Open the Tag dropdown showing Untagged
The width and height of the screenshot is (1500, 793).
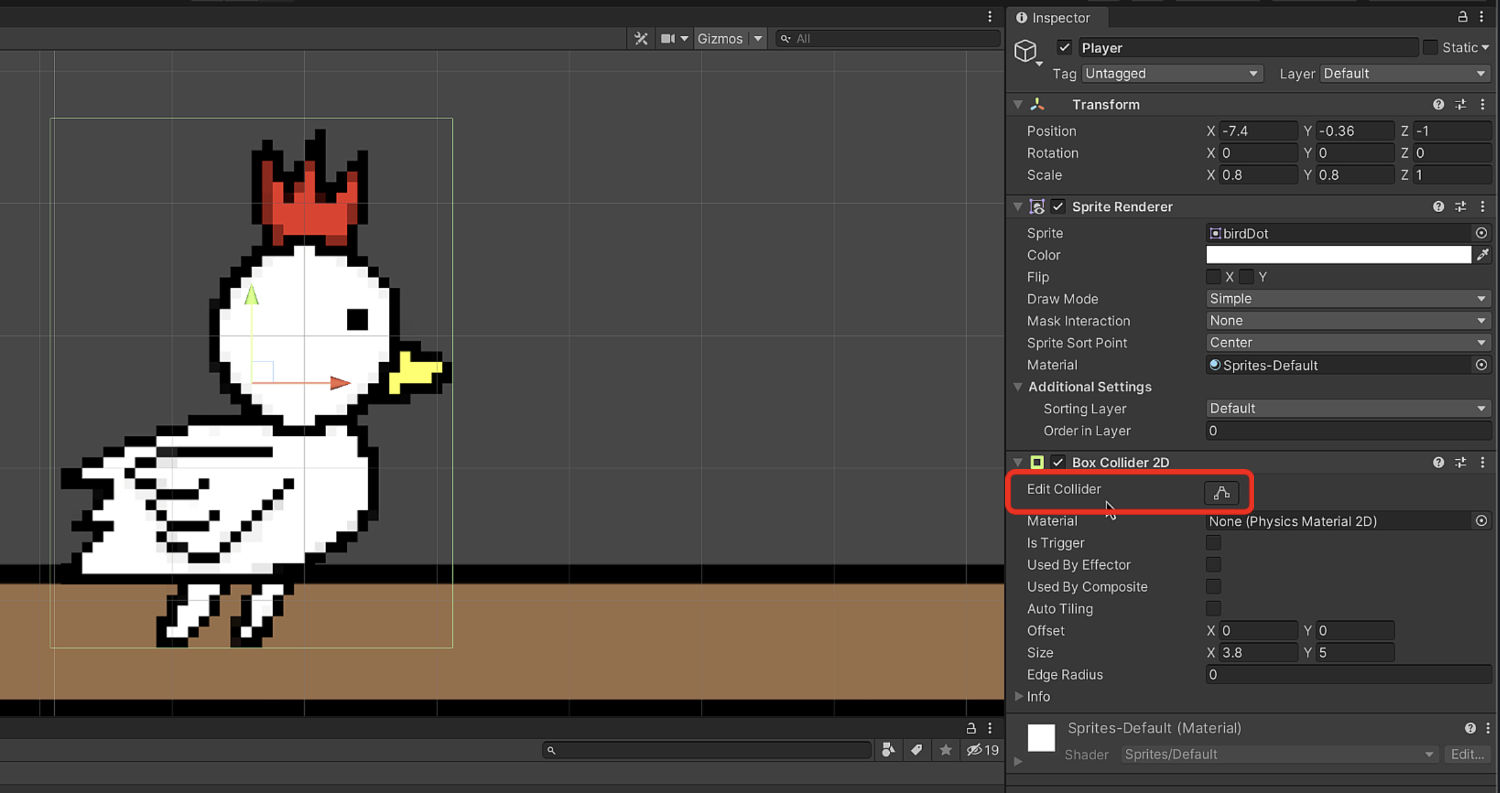(1172, 74)
